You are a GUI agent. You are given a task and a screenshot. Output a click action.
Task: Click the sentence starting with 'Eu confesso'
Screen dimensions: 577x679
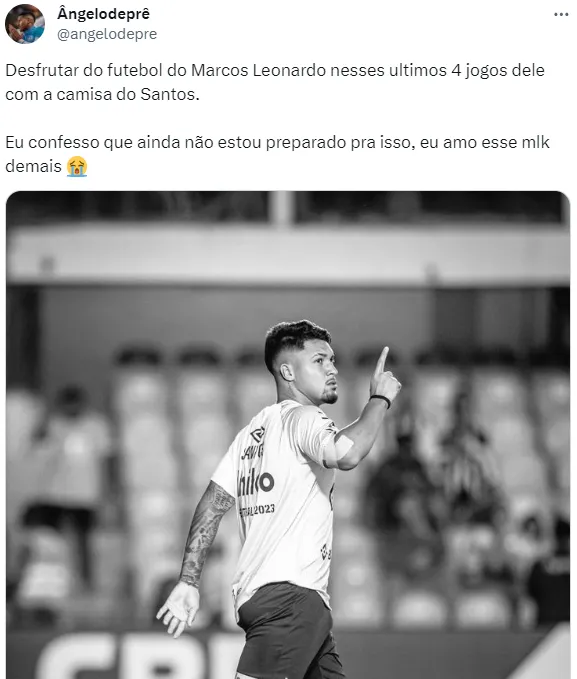[277, 154]
